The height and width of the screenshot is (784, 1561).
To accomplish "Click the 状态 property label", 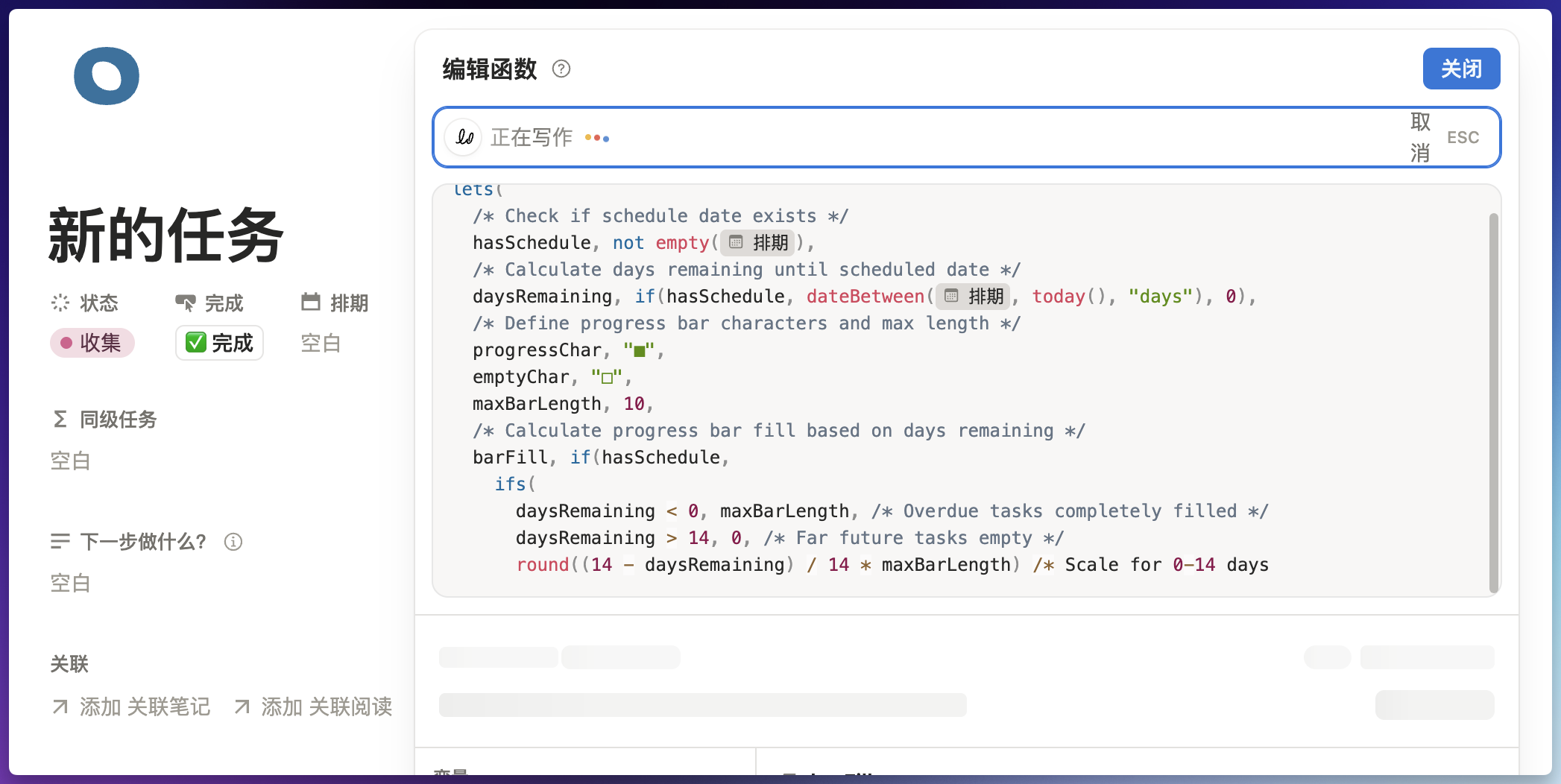I will click(99, 303).
